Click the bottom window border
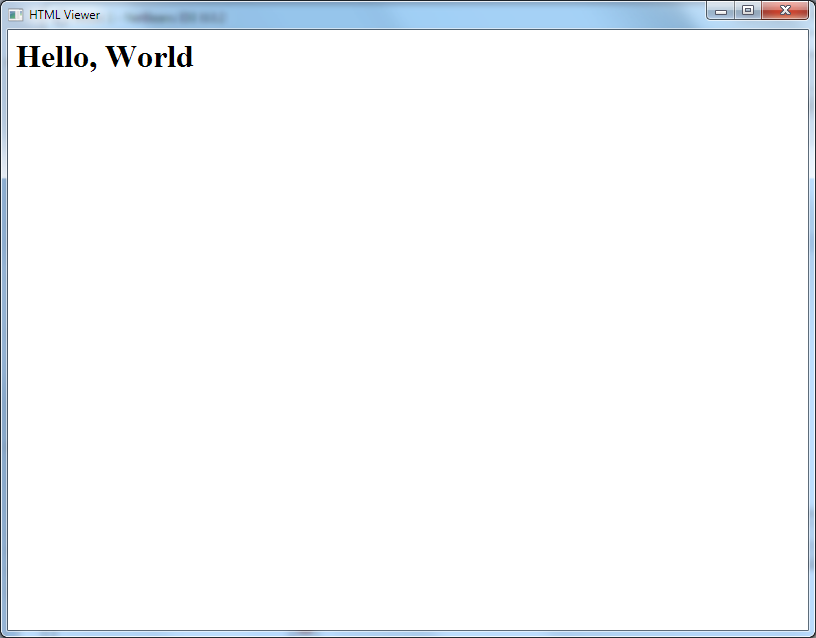Screen dimensions: 816x638 pos(408,634)
